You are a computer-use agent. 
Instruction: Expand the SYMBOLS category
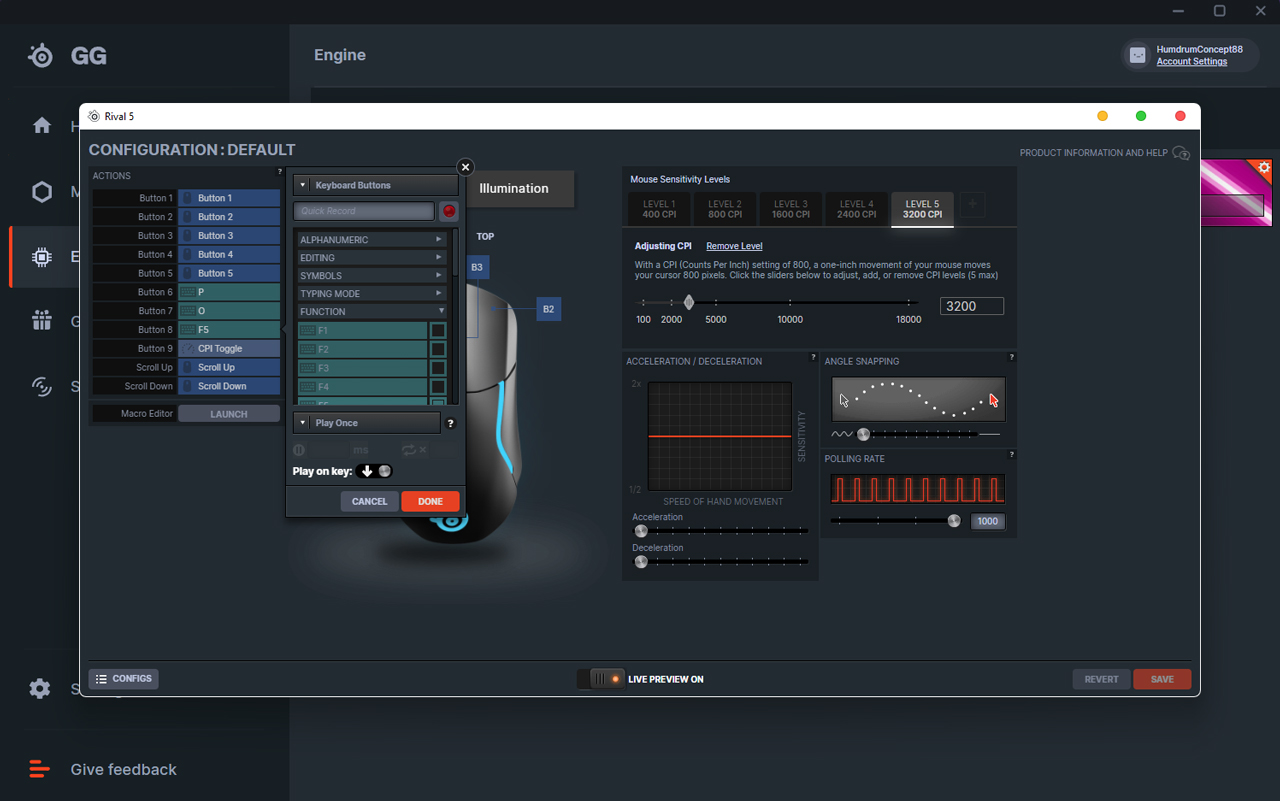click(372, 276)
